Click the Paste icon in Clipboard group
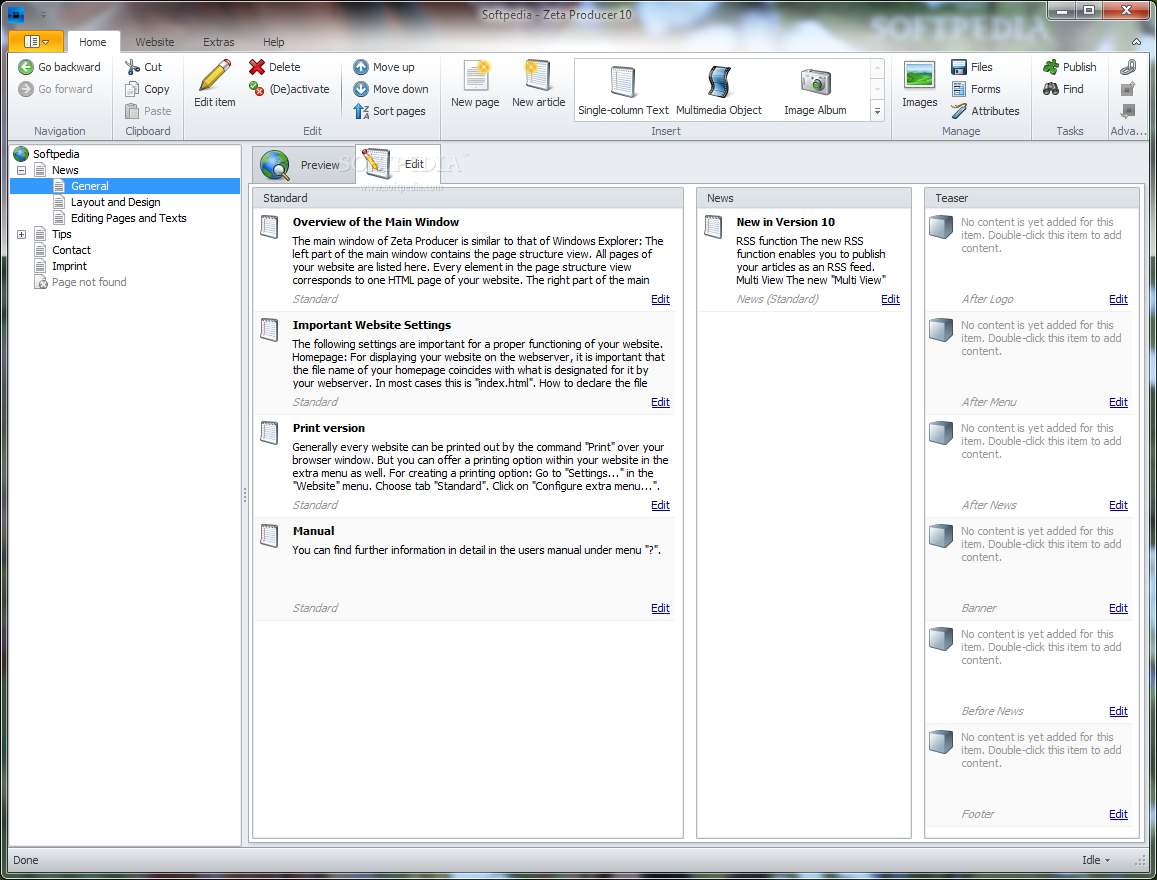This screenshot has width=1157, height=880. pos(132,111)
